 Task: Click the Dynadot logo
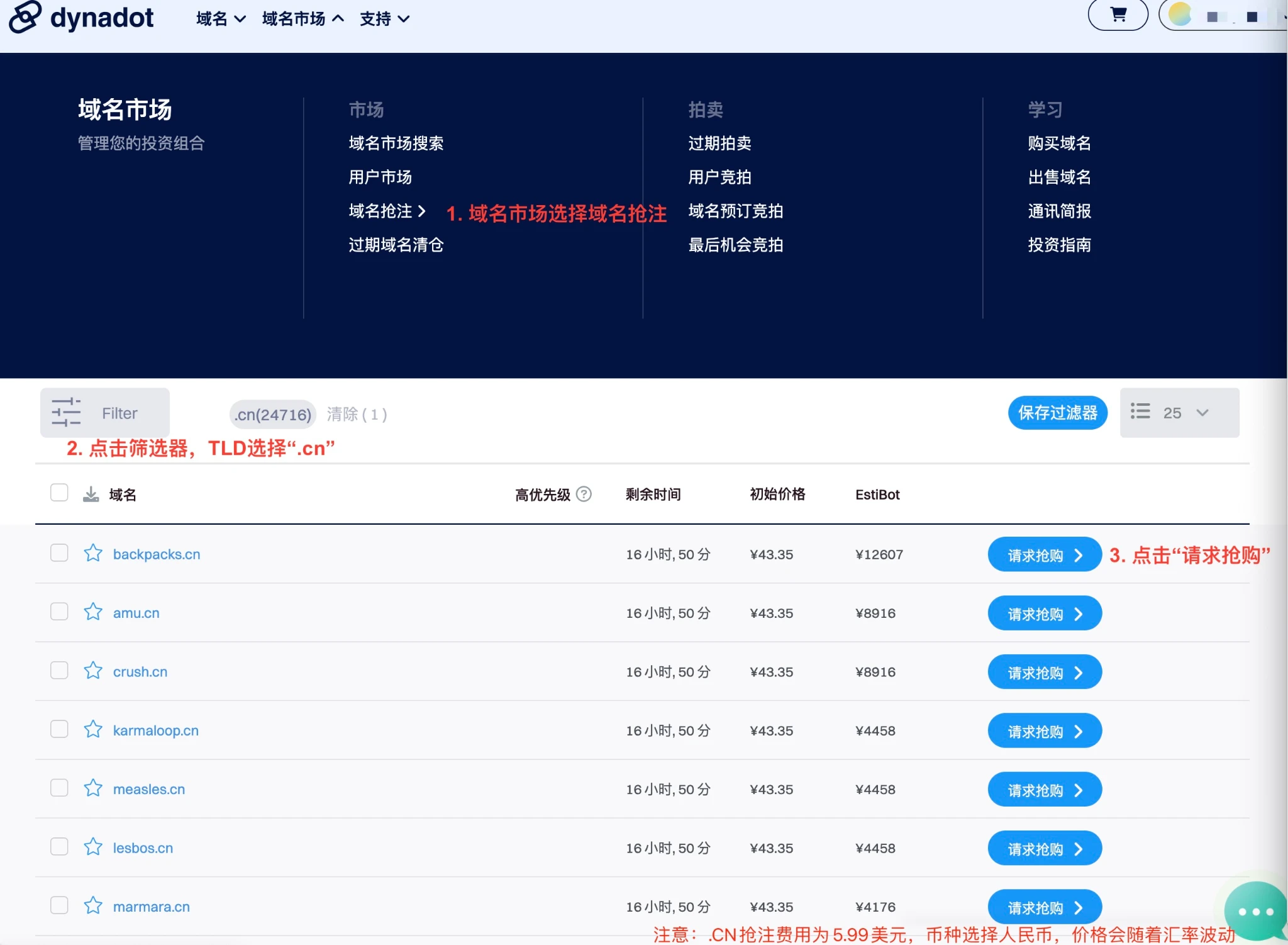pyautogui.click(x=82, y=18)
